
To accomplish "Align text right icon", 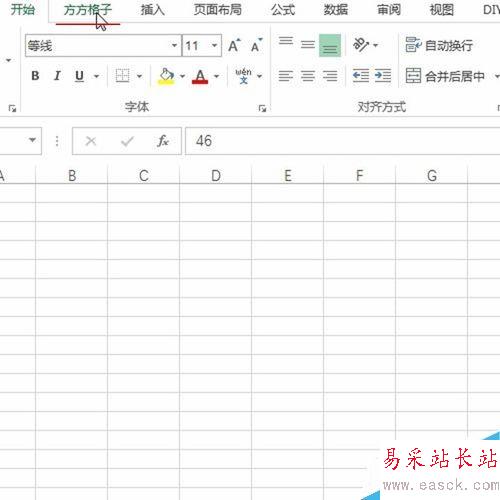I will (330, 76).
